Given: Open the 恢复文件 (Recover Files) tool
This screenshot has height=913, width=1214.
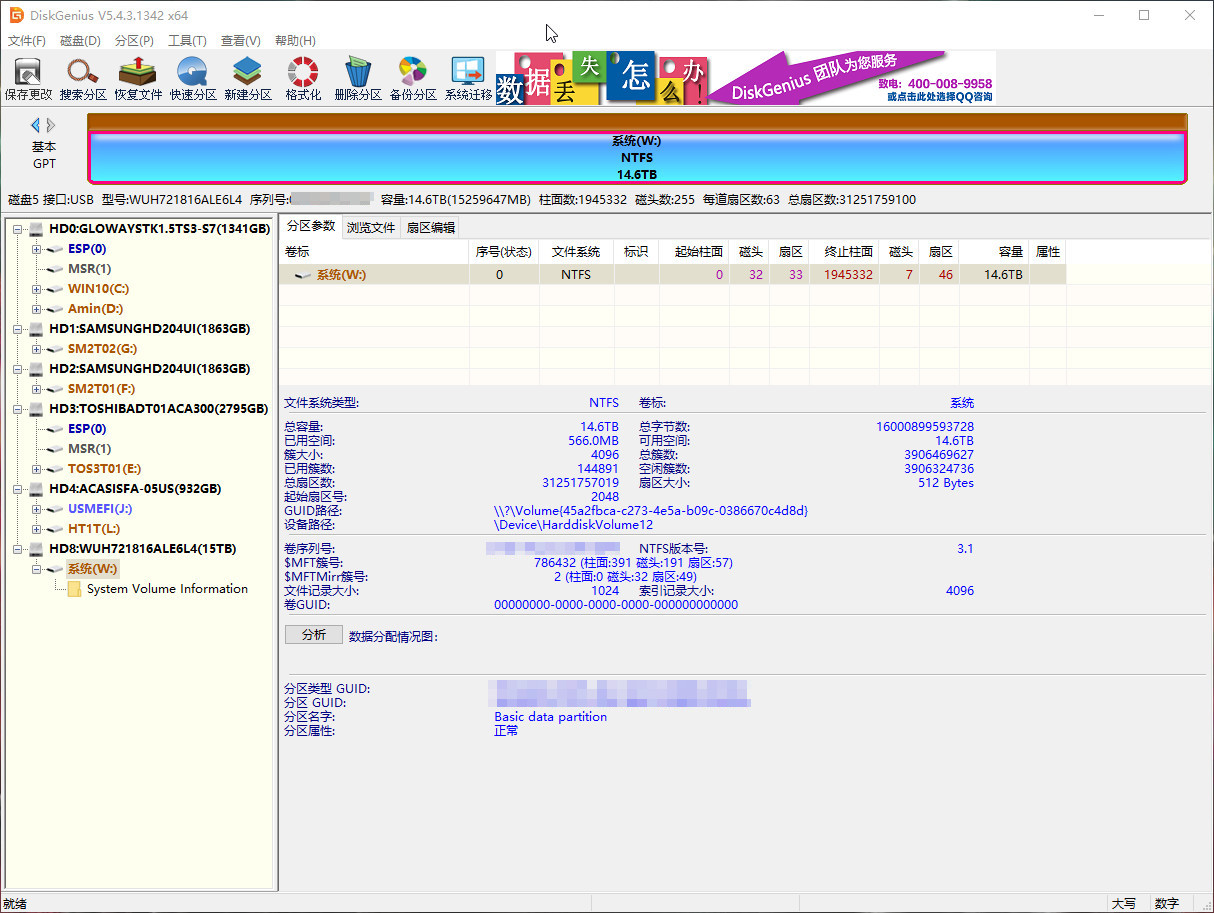Looking at the screenshot, I should click(x=138, y=78).
